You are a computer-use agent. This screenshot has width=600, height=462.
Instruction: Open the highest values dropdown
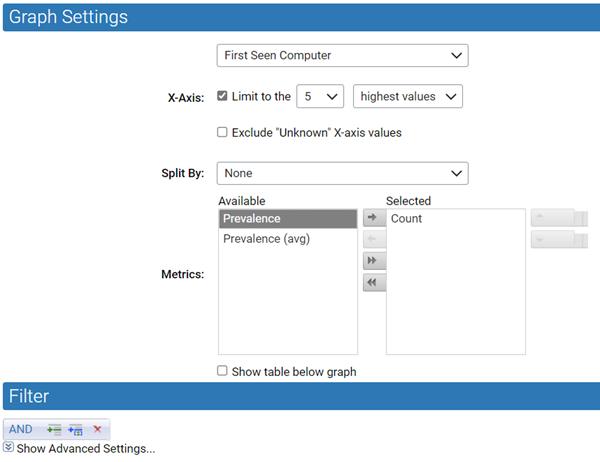click(x=408, y=96)
